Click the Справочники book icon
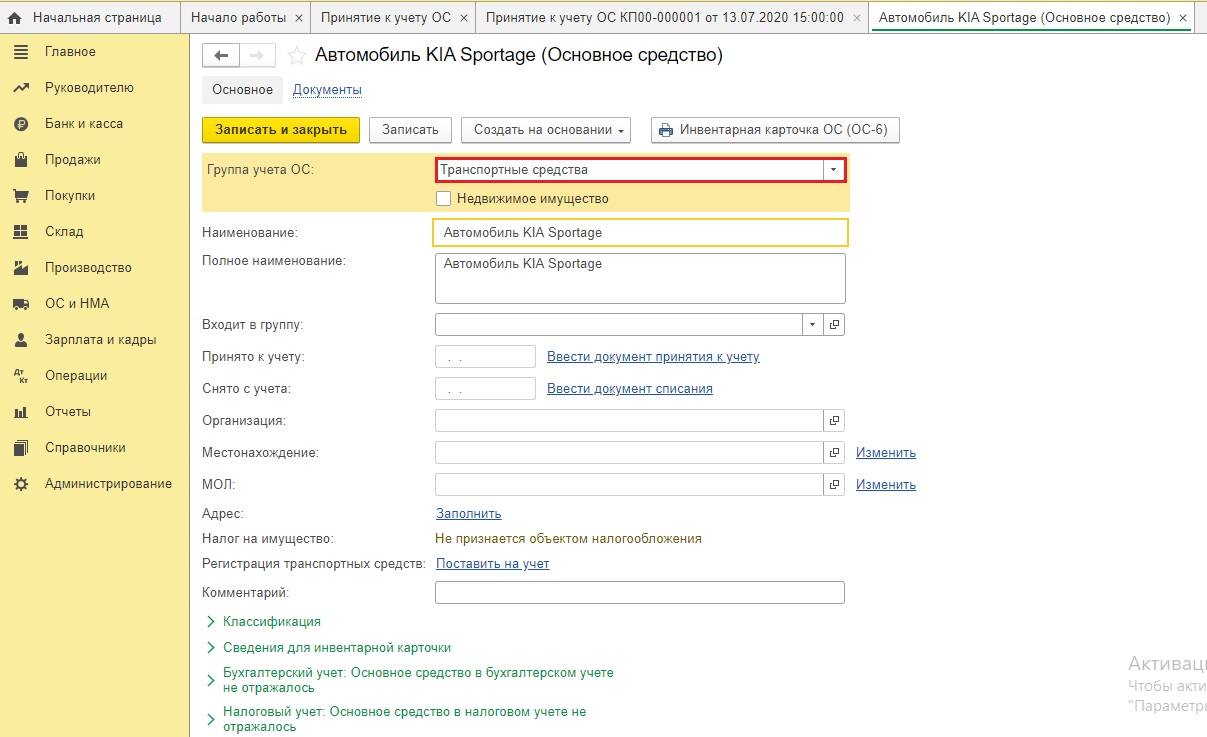The height and width of the screenshot is (737, 1207). [x=21, y=448]
